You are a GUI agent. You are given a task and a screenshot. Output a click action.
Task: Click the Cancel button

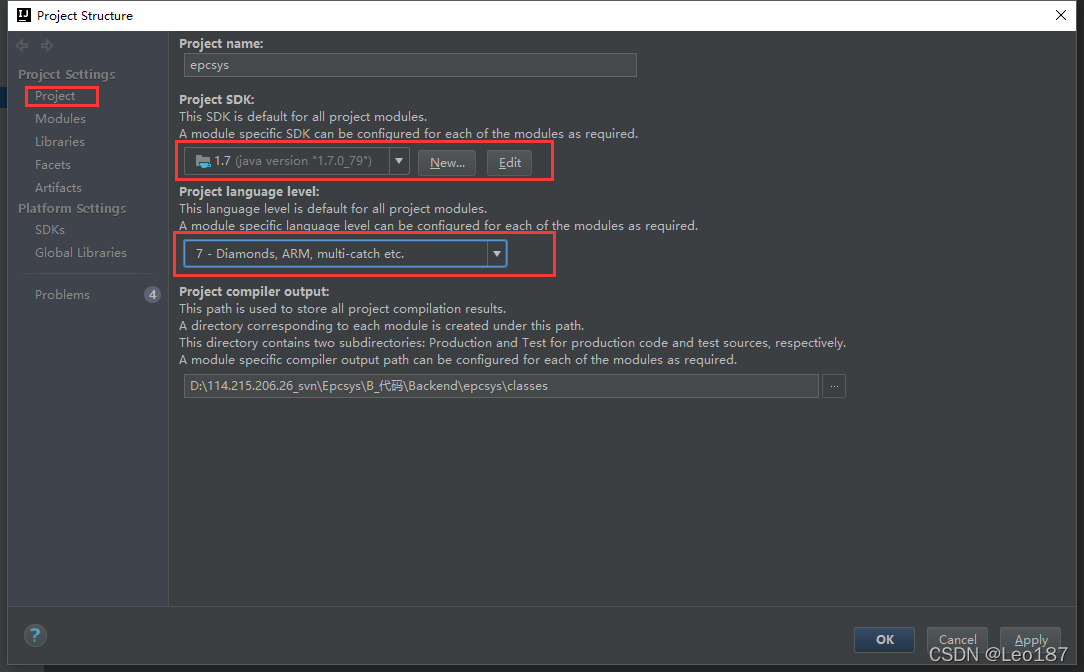pos(957,640)
